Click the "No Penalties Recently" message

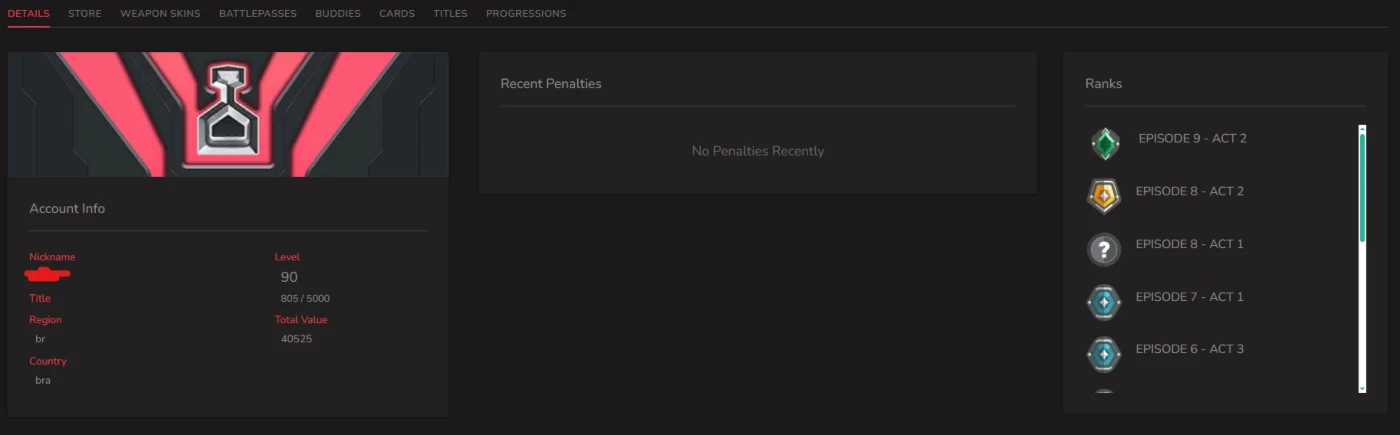coord(758,151)
